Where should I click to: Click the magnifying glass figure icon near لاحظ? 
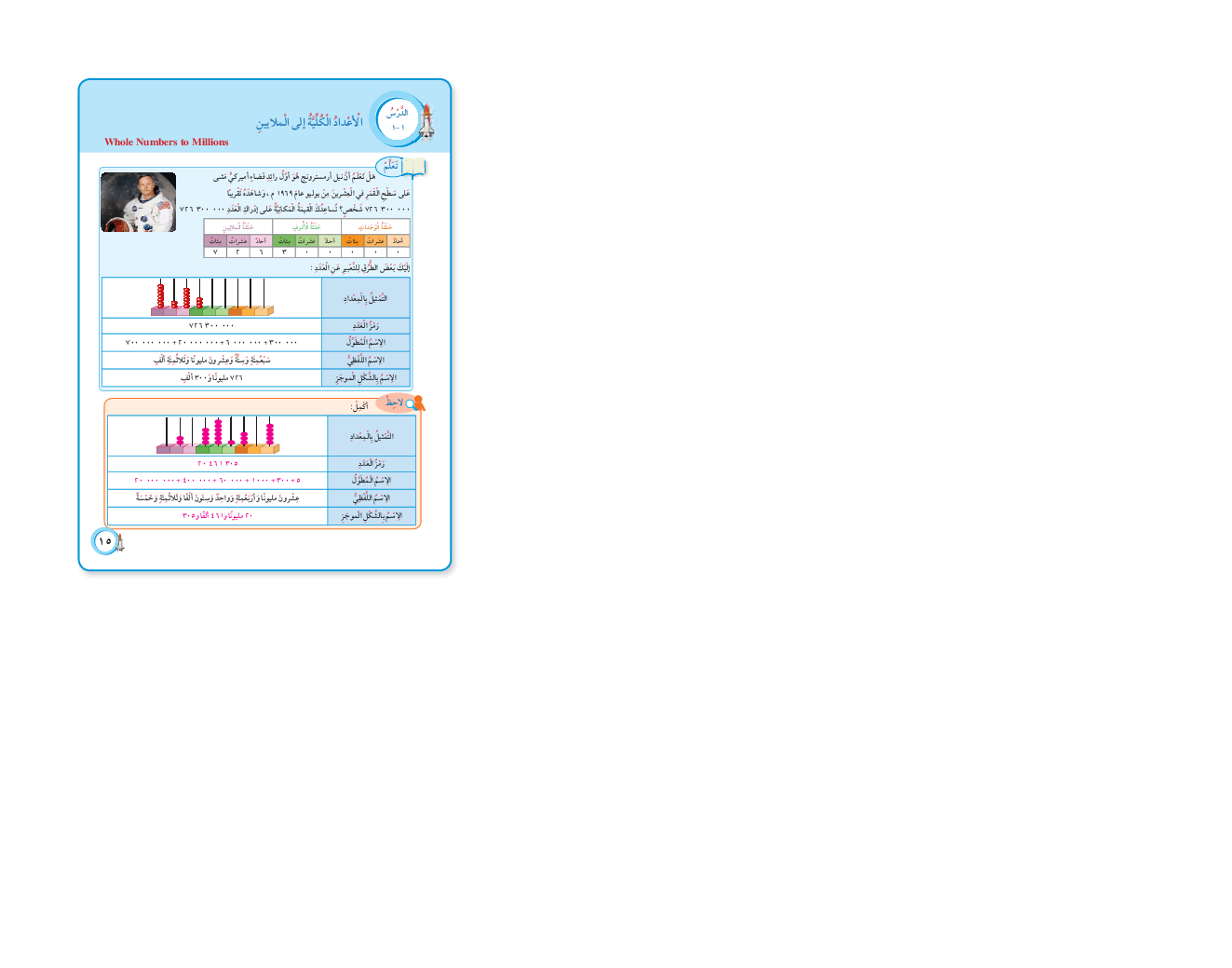pos(416,403)
